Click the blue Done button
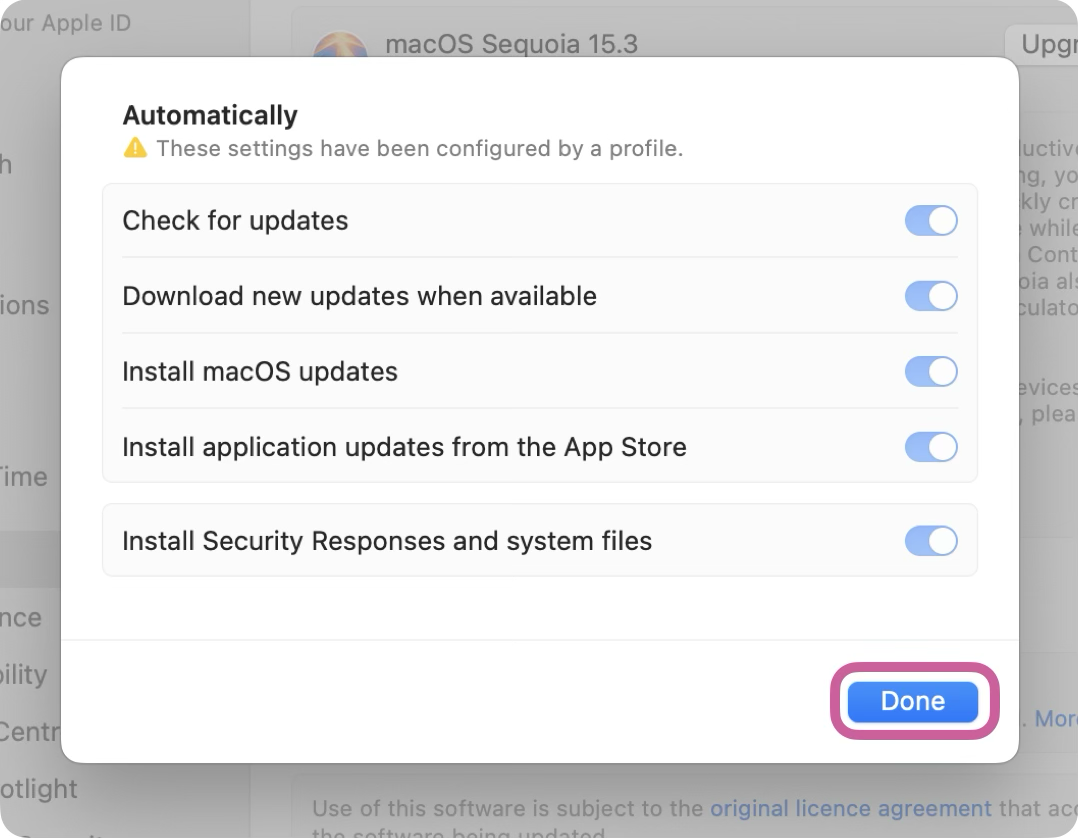Viewport: 1078px width, 838px height. [x=912, y=701]
